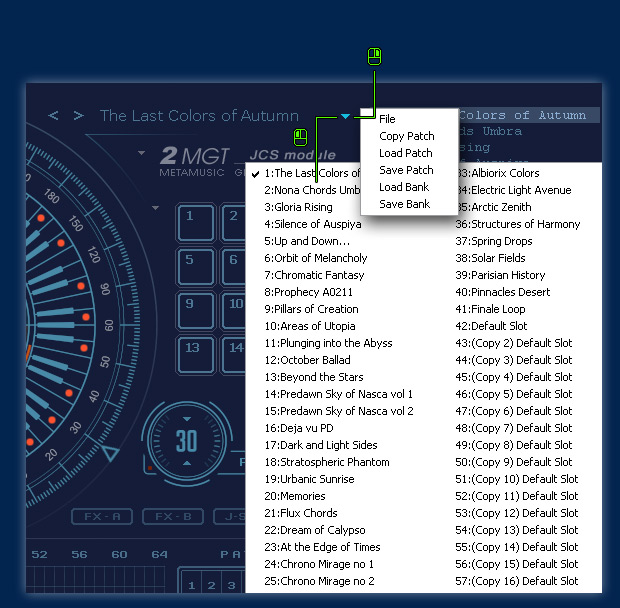The height and width of the screenshot is (608, 620).
Task: Select the preset 12:October Ballad
Action: click(x=307, y=360)
